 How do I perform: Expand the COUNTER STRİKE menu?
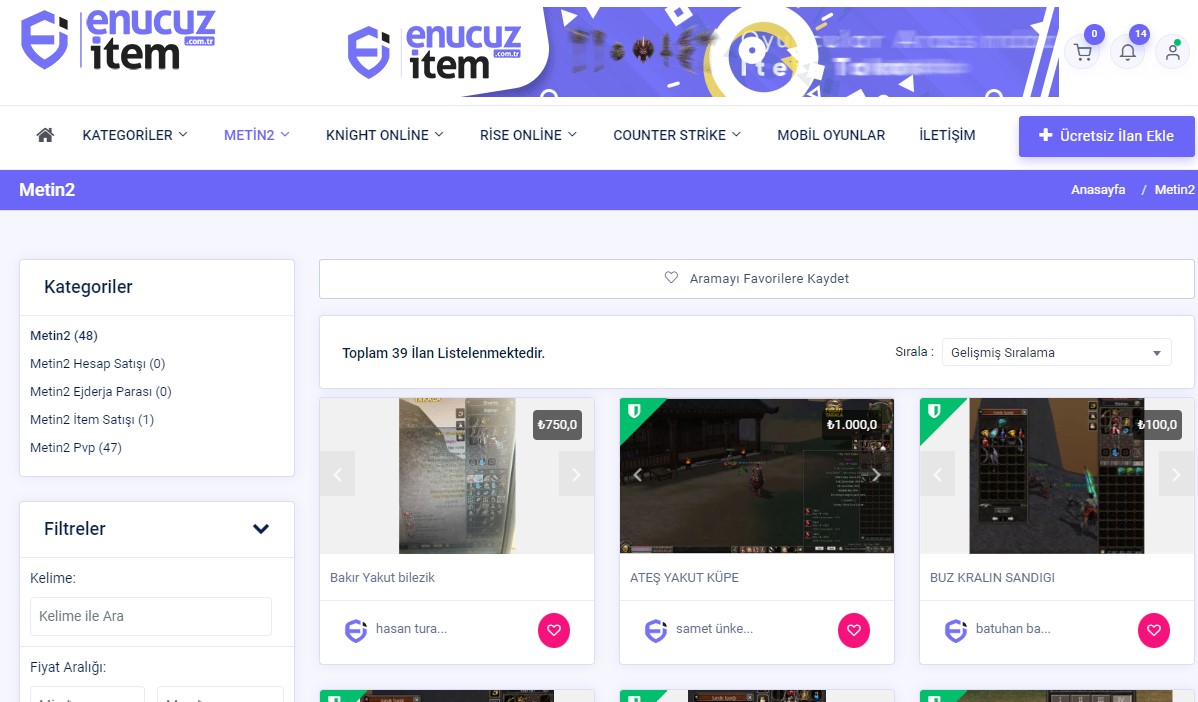tap(677, 135)
